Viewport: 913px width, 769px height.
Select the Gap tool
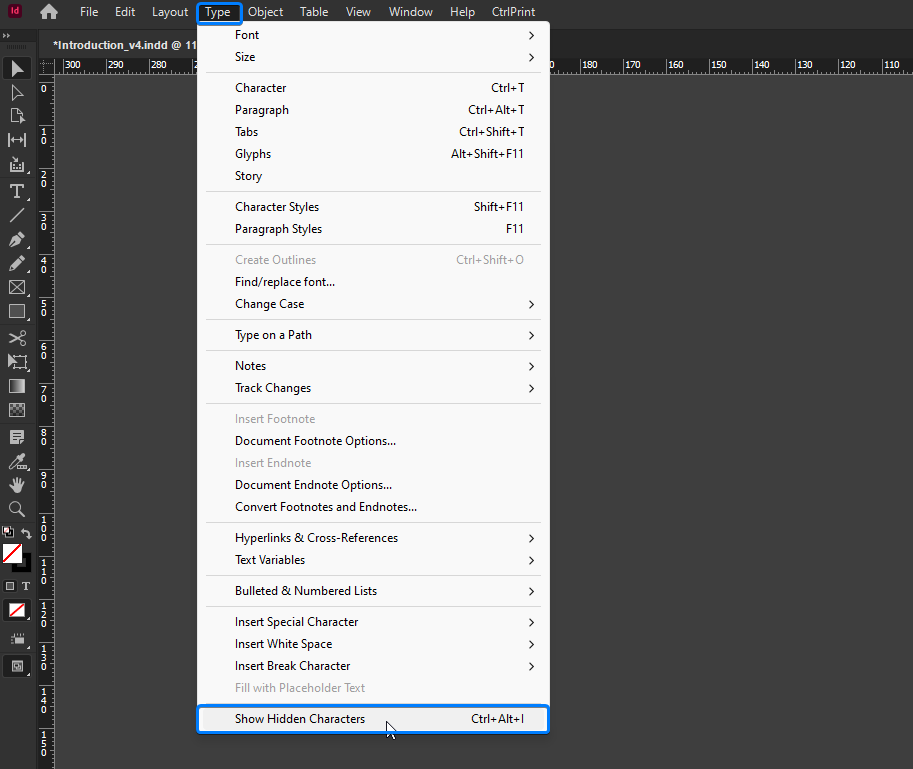(17, 140)
